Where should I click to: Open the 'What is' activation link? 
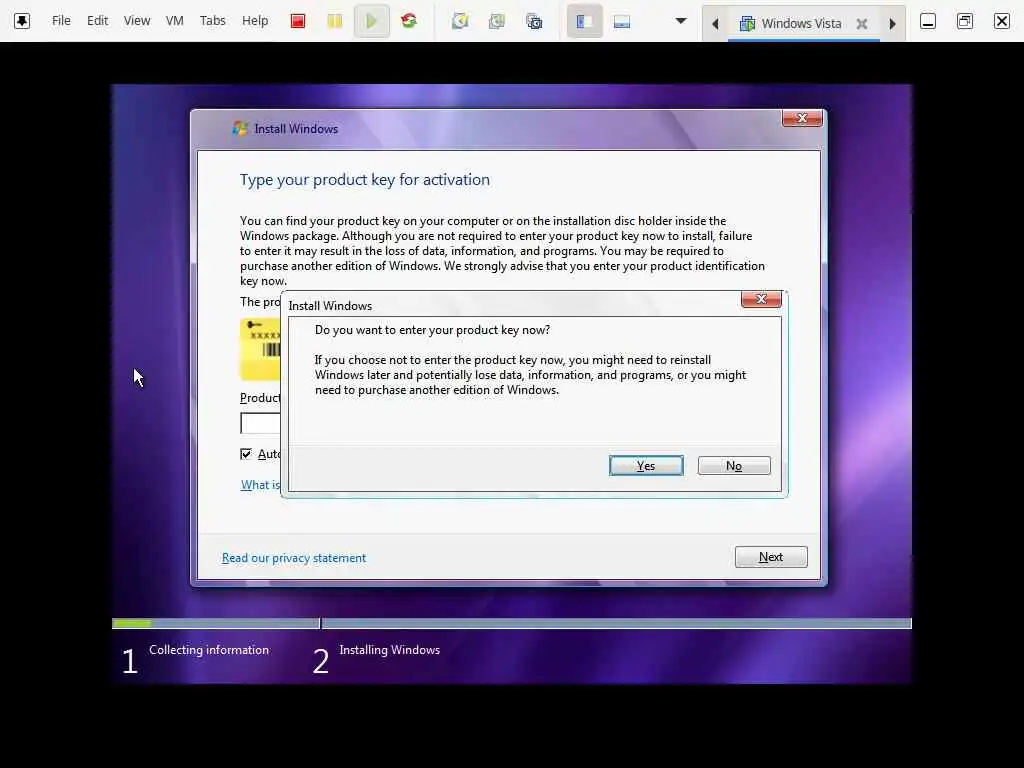pos(260,485)
